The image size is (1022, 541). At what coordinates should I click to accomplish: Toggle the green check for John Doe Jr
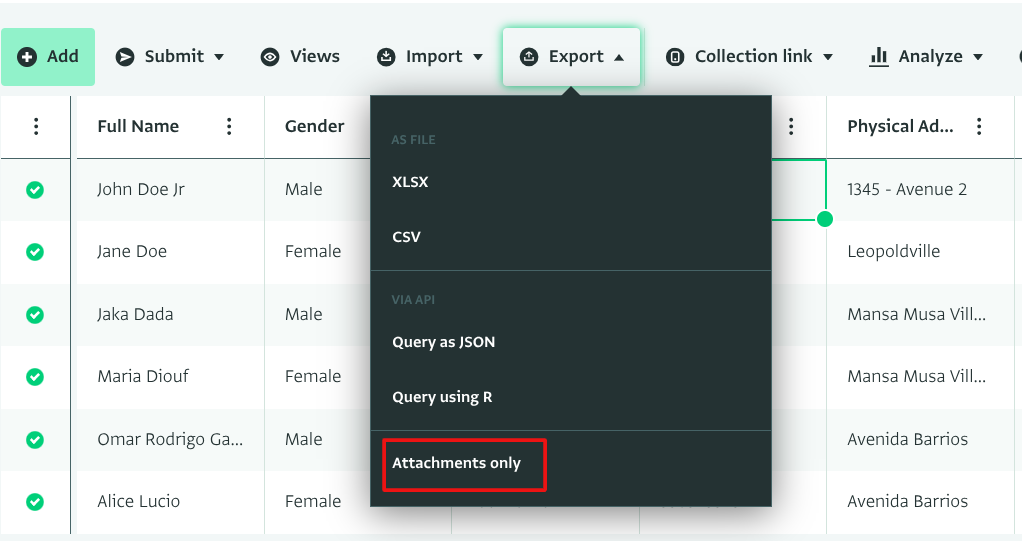pyautogui.click(x=35, y=189)
